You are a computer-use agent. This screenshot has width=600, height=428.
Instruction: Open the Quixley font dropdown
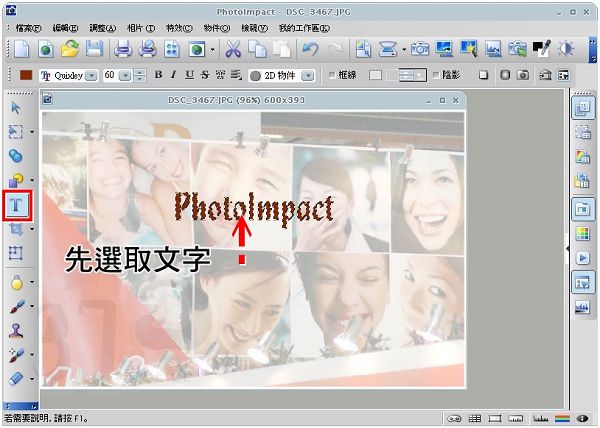pos(91,75)
